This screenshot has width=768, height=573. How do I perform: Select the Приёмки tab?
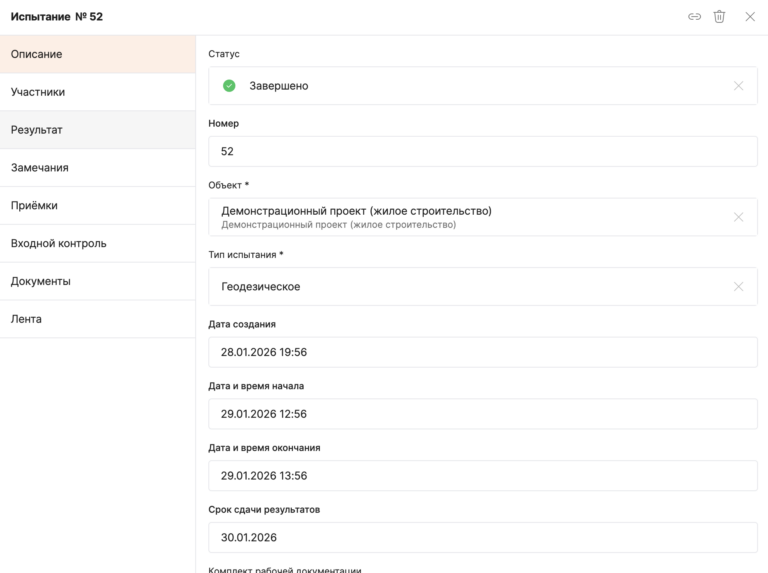point(97,206)
